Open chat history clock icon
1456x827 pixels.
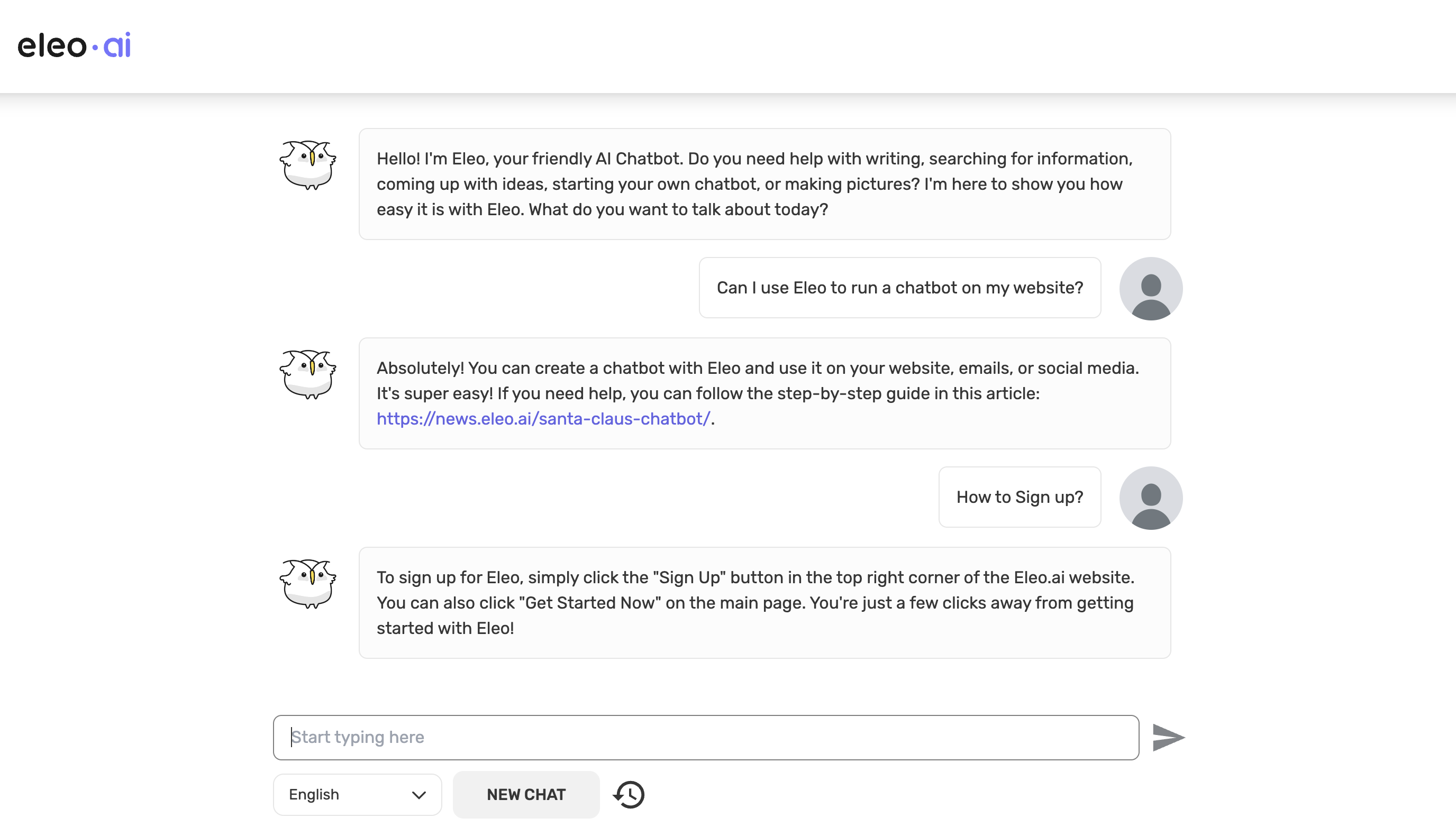[x=629, y=794]
